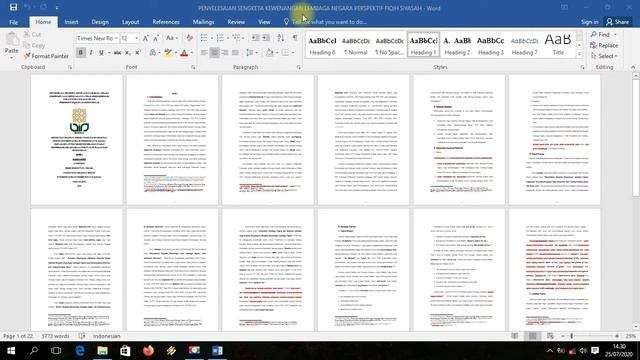Decrease the paragraph indent
Screen dimensions: 640x360
(255, 38)
